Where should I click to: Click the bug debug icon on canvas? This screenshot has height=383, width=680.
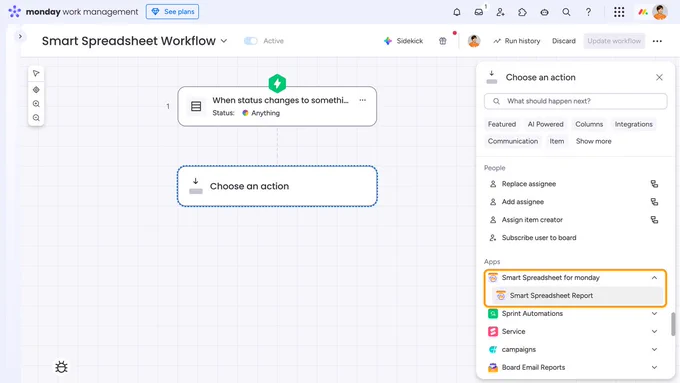61,367
